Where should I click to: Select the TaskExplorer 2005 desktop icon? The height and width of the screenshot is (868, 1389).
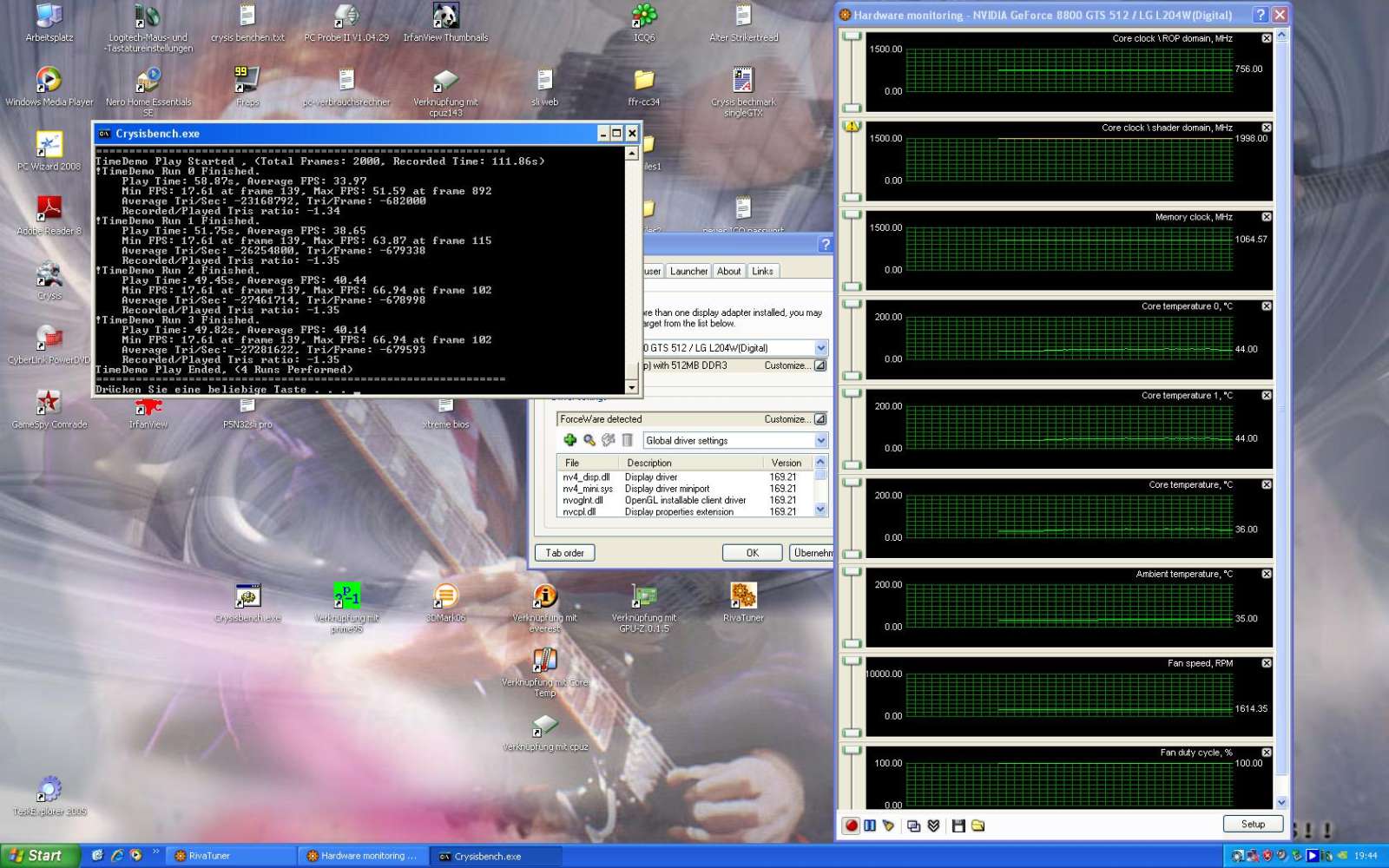pos(49,796)
